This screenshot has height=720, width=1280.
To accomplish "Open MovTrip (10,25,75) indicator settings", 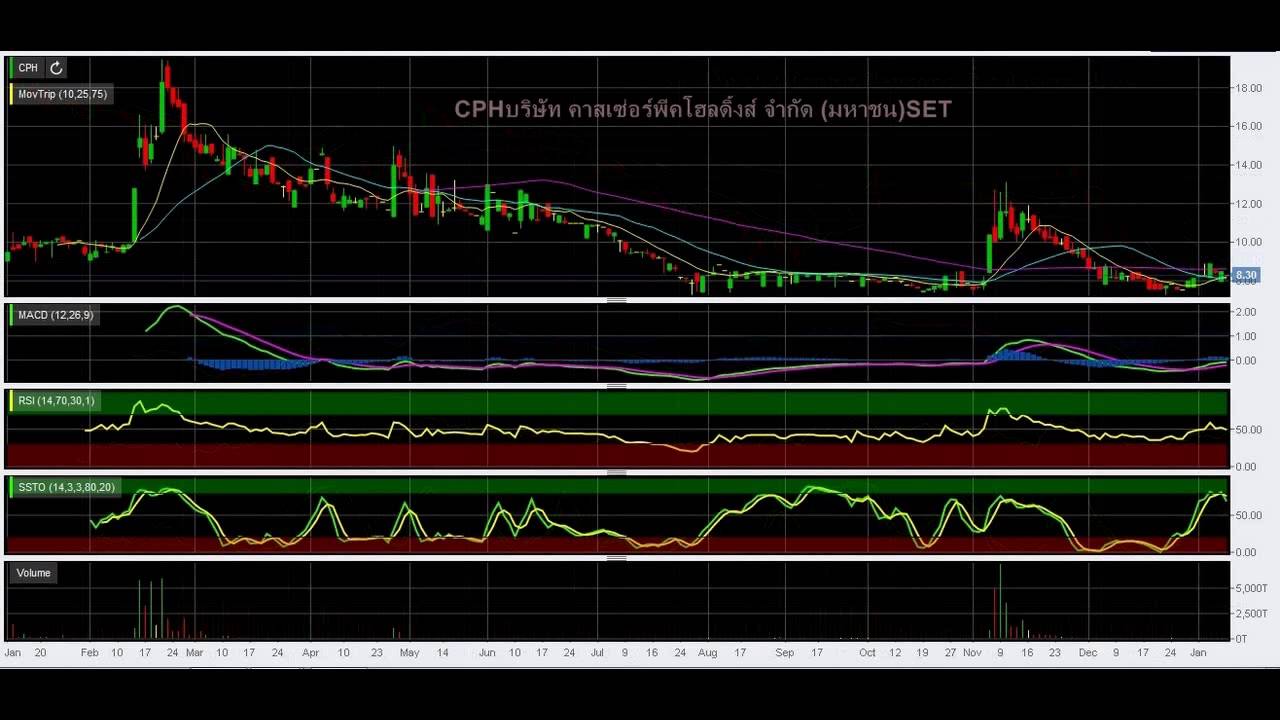I will tap(62, 94).
